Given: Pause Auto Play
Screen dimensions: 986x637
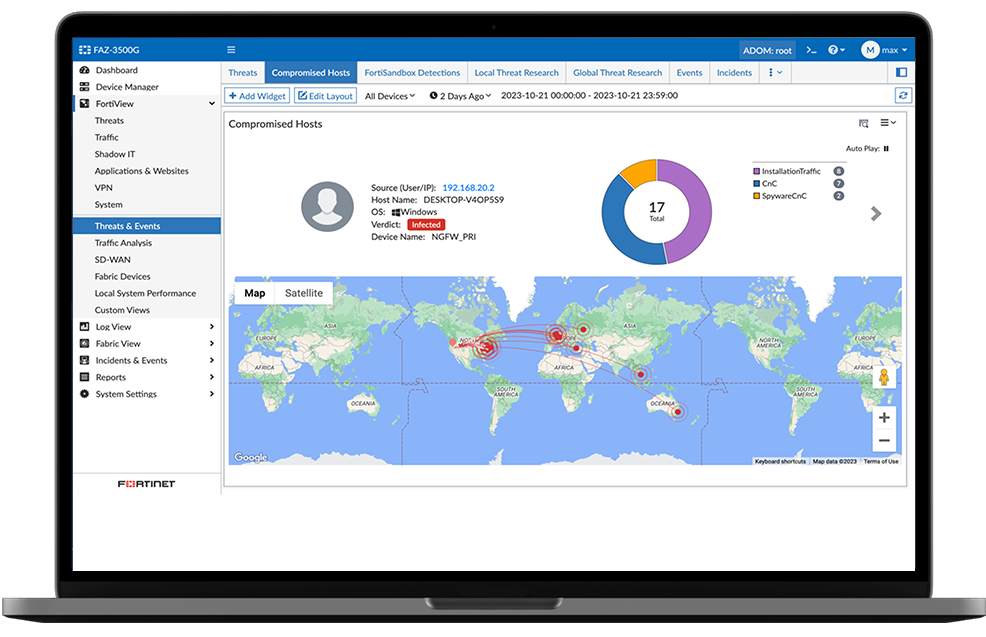Looking at the screenshot, I should click(886, 149).
